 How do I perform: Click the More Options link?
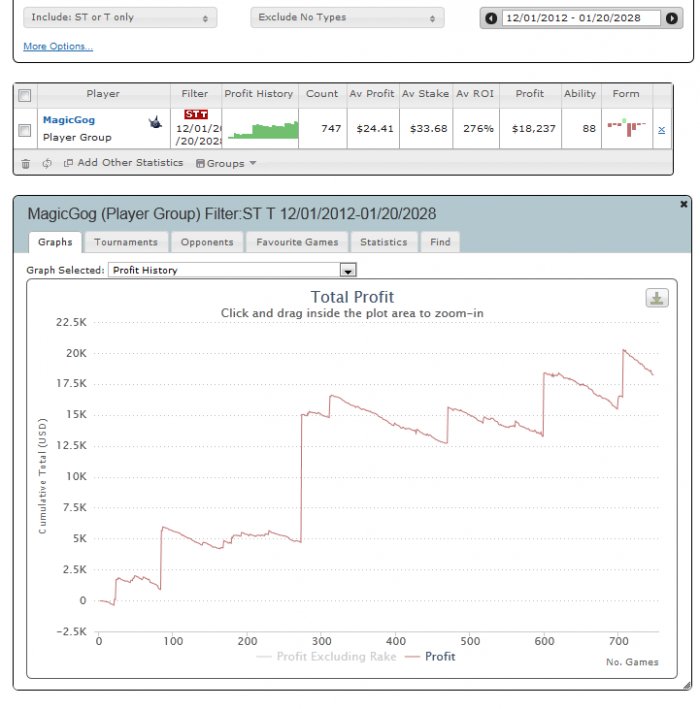(x=58, y=47)
